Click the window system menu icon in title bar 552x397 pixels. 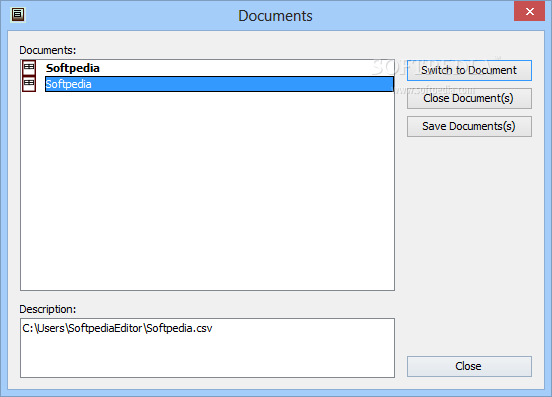(18, 15)
